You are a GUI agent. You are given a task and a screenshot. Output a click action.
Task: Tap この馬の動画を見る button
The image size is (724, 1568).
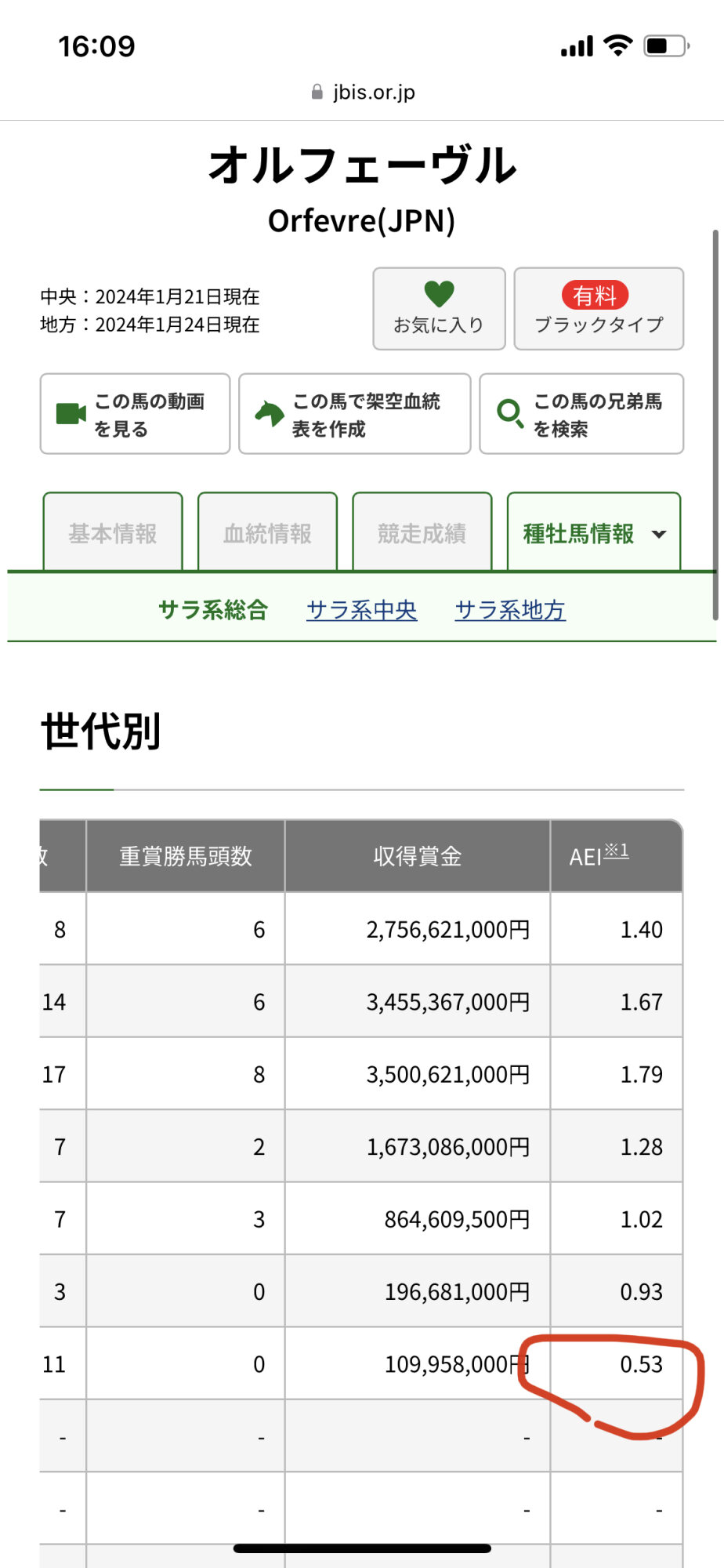point(135,414)
